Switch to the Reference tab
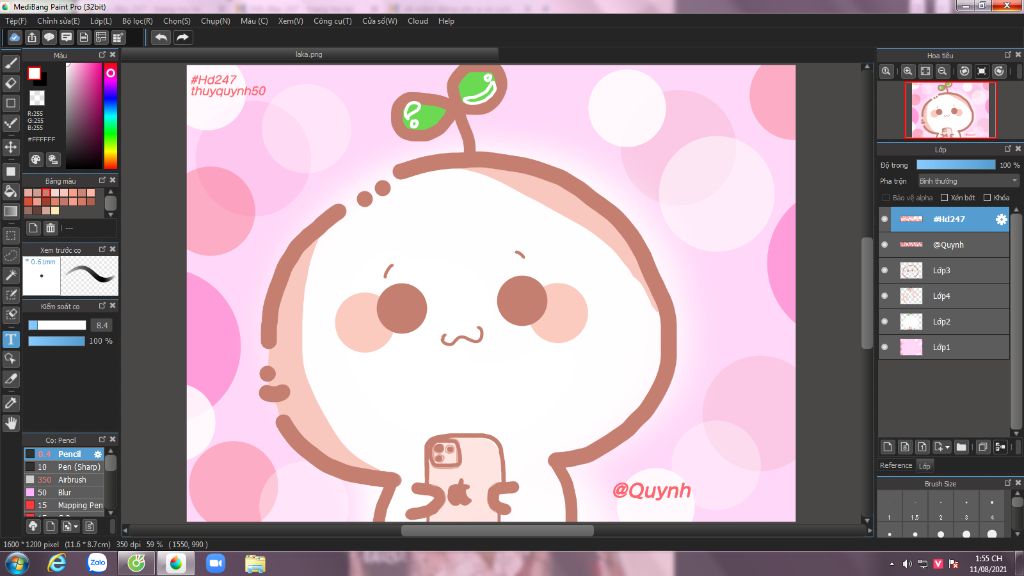Image resolution: width=1024 pixels, height=576 pixels. point(895,466)
